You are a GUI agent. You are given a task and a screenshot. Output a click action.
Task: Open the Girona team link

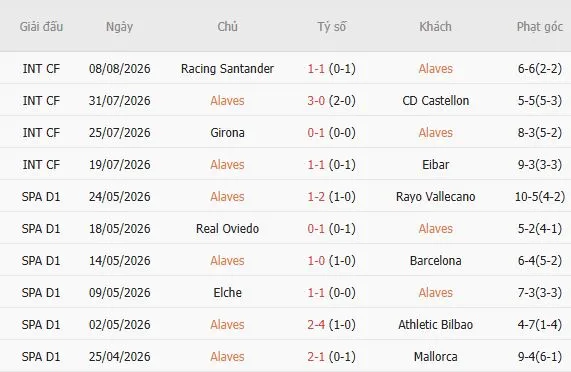tap(227, 133)
